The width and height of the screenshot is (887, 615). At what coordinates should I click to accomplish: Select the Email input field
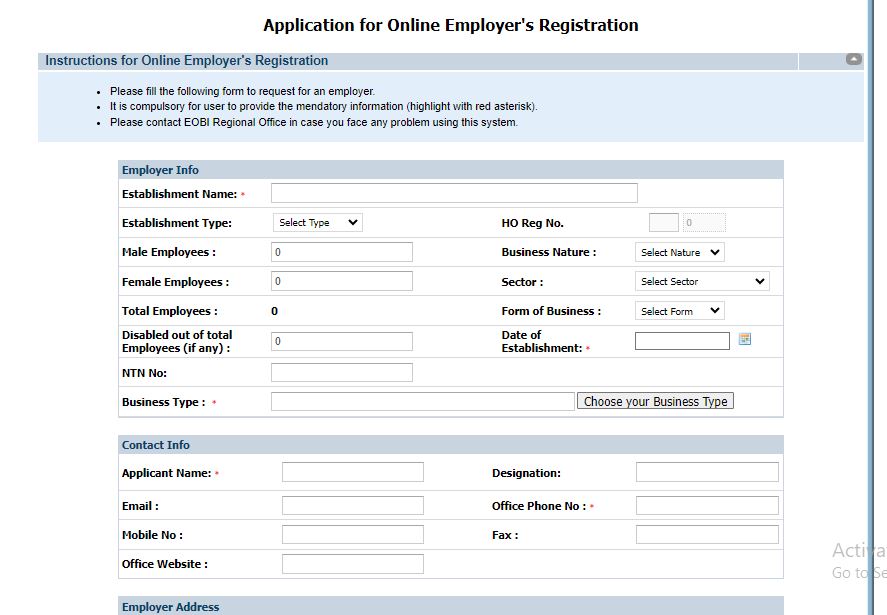[x=352, y=505]
